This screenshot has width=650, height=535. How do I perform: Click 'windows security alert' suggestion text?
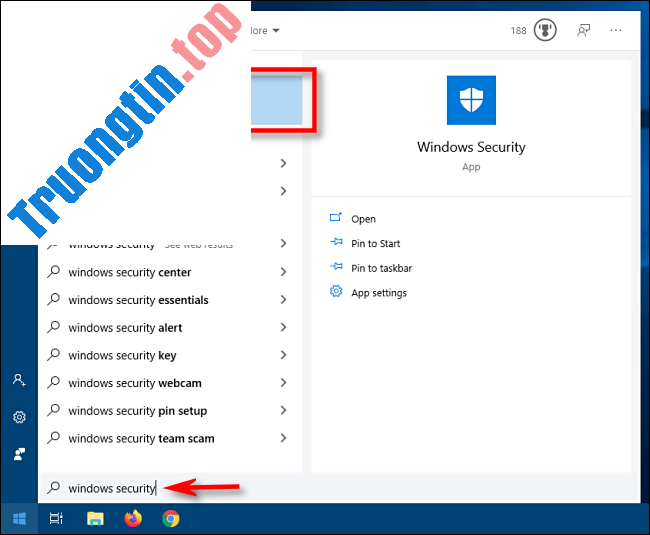coord(125,328)
